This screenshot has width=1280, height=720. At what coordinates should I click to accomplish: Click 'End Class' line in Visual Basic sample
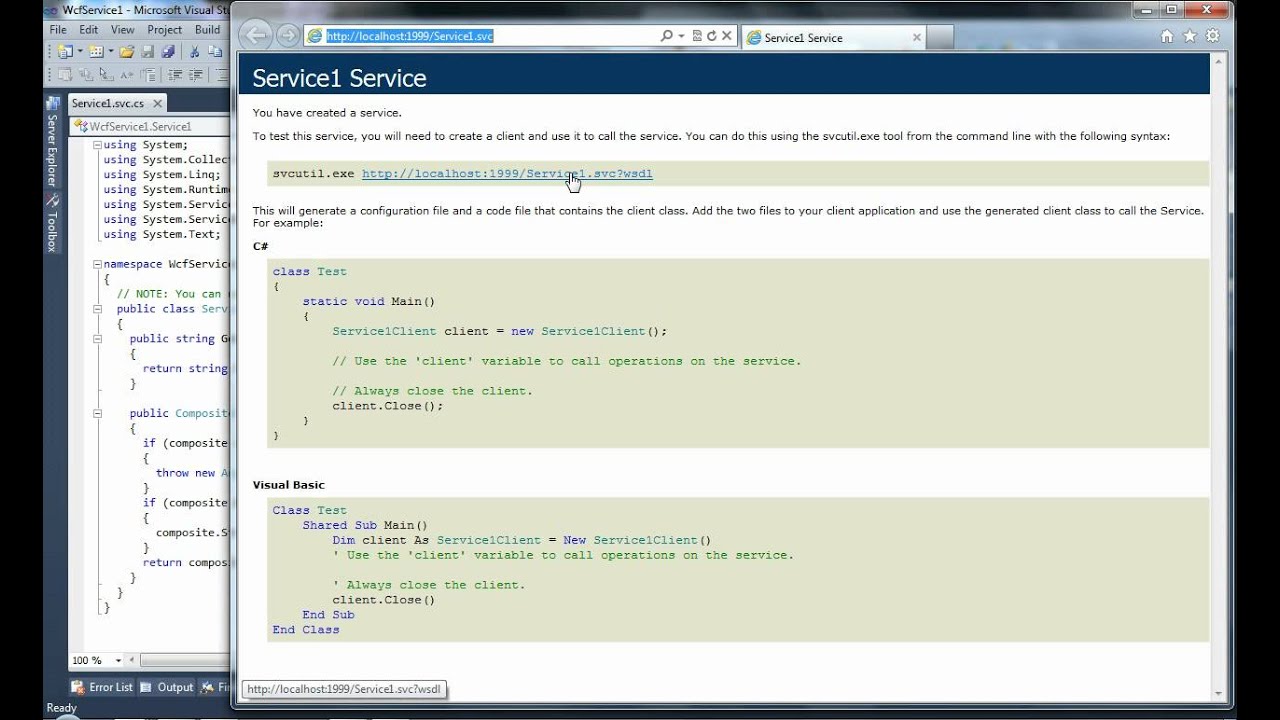pos(306,630)
